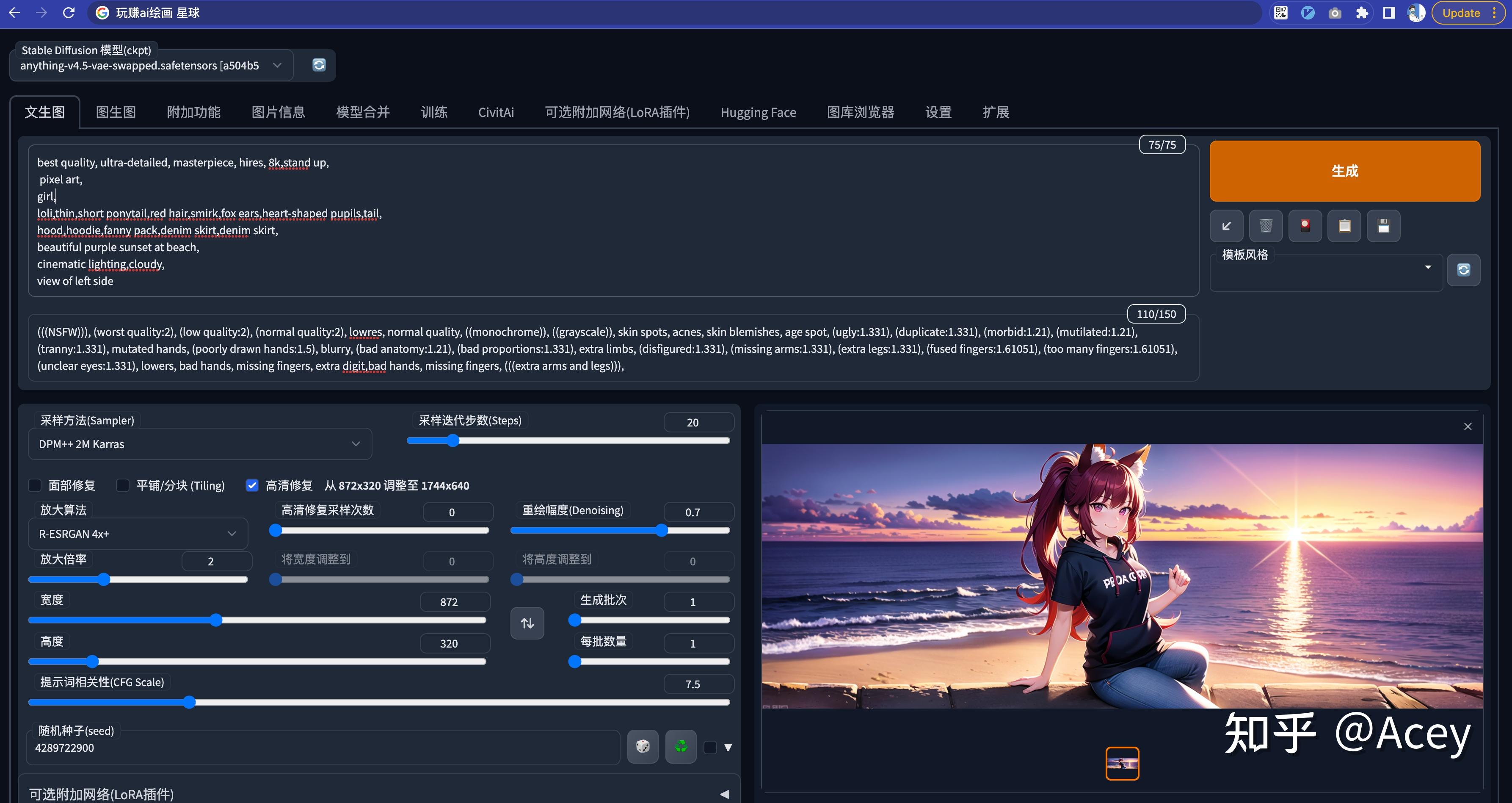1512x803 pixels.
Task: Click the trash icon to clear prompt
Action: pos(1266,226)
